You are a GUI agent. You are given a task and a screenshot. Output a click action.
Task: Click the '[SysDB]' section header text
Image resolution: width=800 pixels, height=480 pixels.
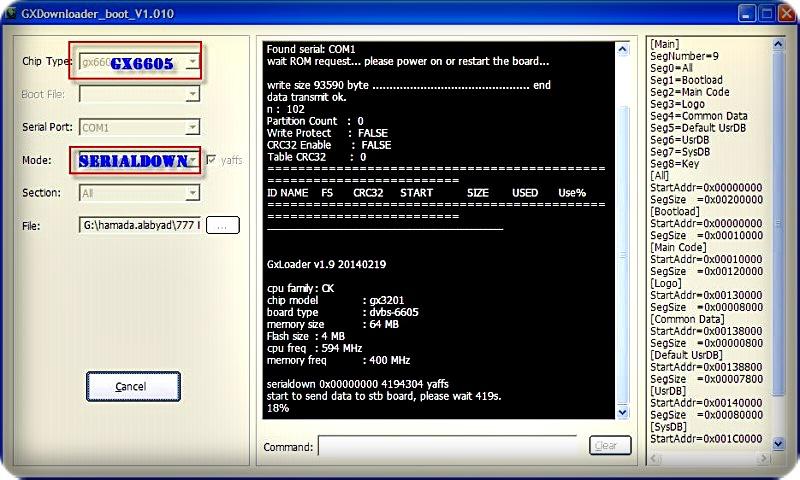coord(668,427)
